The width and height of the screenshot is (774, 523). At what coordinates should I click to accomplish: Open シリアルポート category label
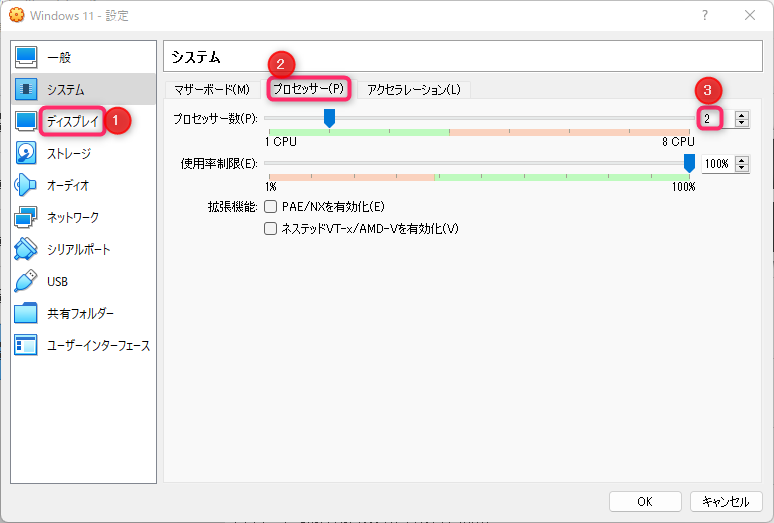(x=78, y=250)
